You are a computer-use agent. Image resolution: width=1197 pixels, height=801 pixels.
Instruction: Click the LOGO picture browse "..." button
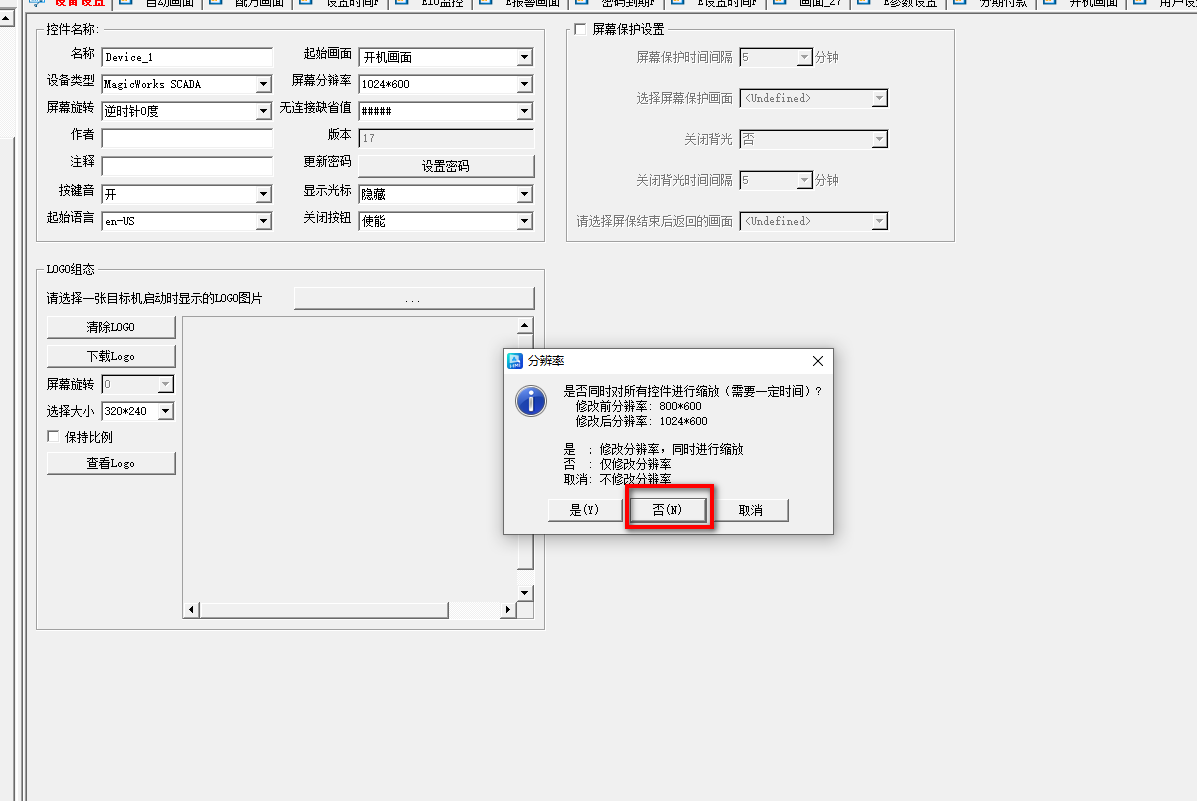(414, 299)
